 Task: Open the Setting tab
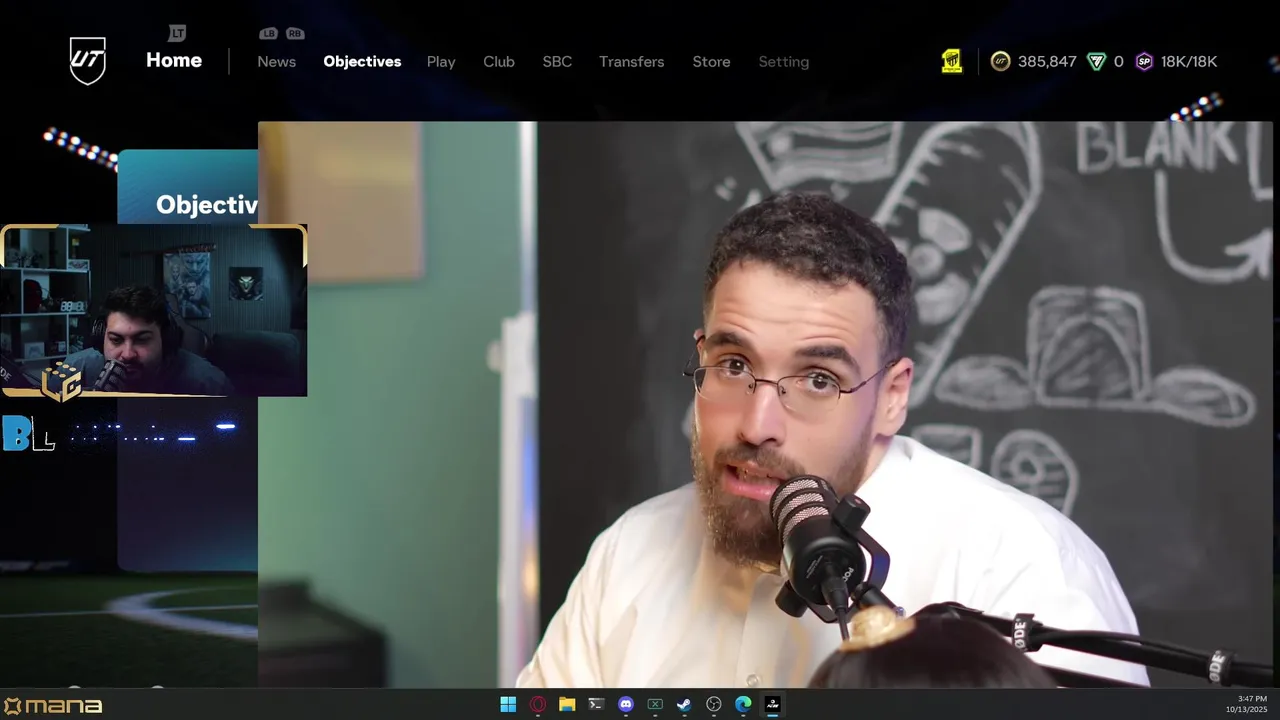point(783,62)
